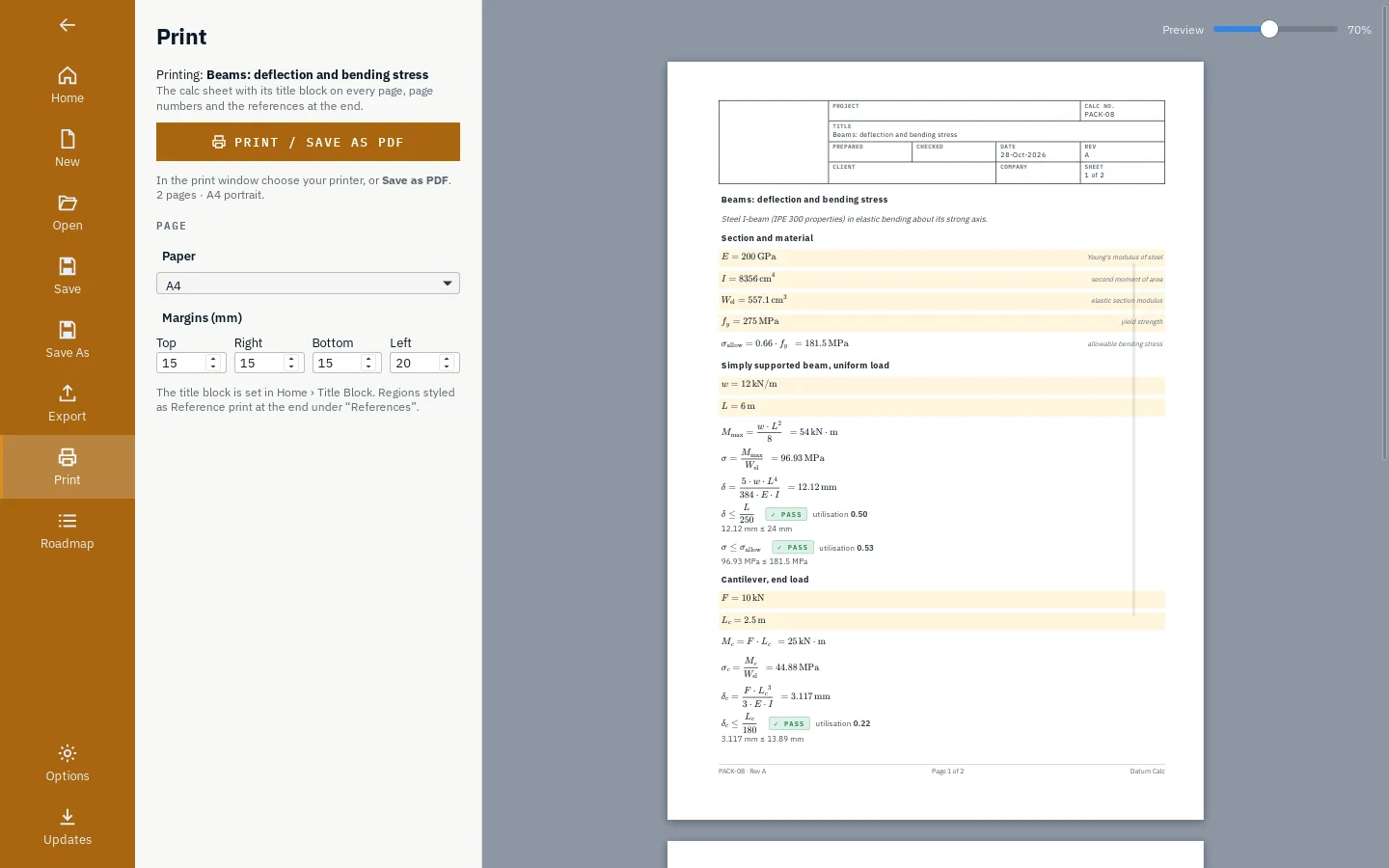Click the 70% zoom value
Image resolution: width=1389 pixels, height=868 pixels.
tap(1359, 30)
